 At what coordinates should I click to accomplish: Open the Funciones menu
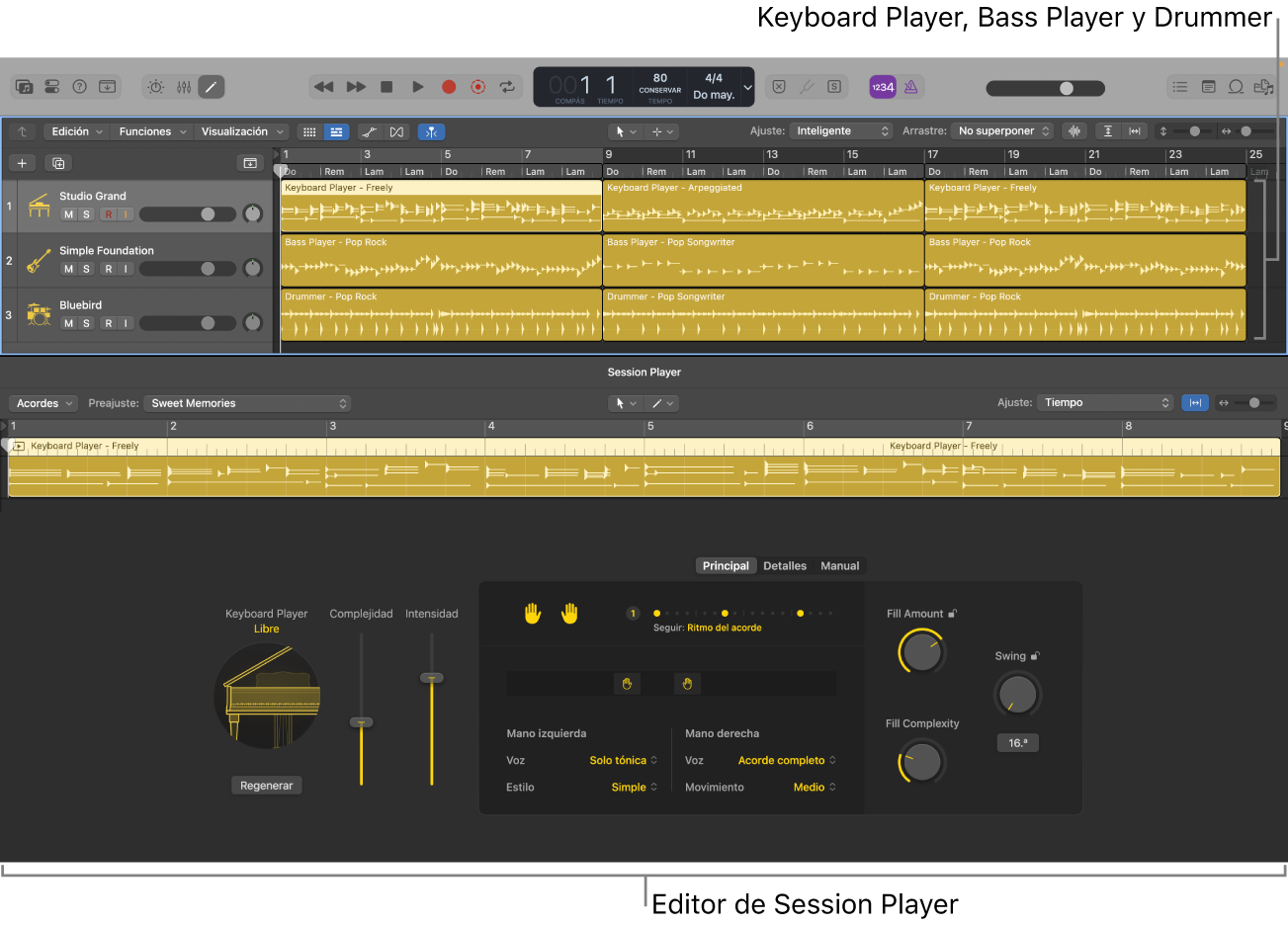click(x=152, y=131)
